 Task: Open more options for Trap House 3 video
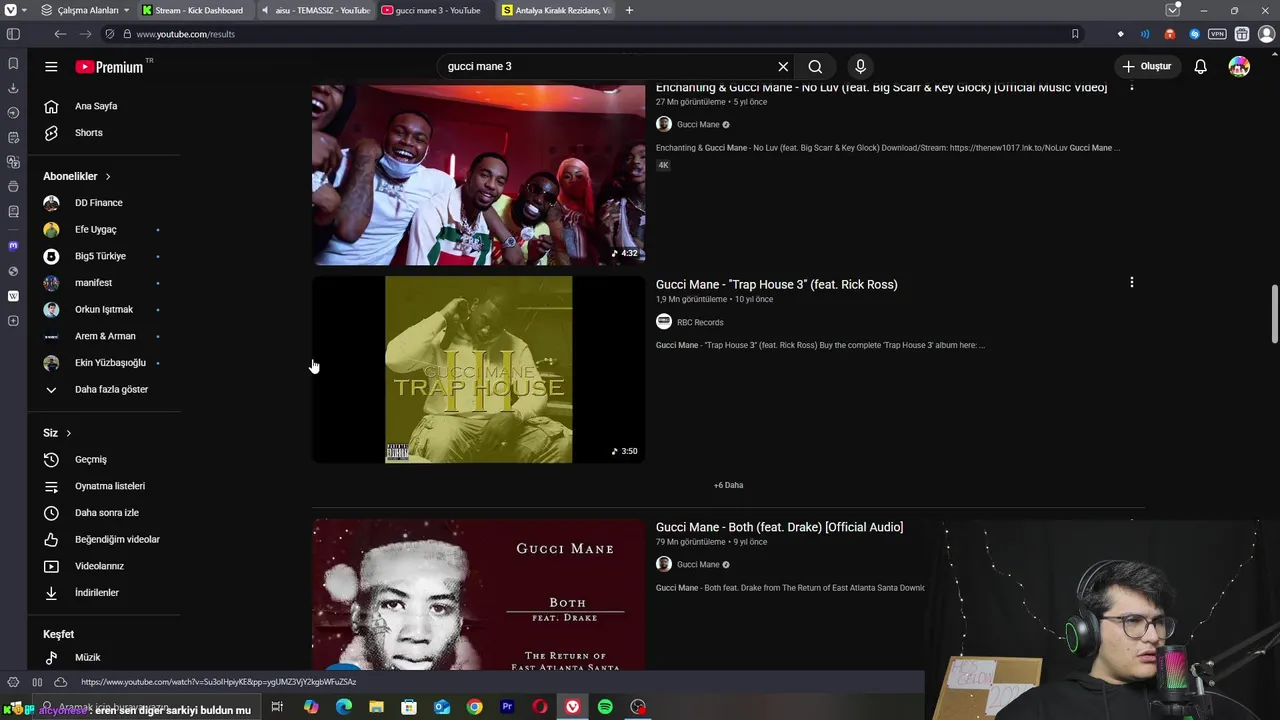1131,283
